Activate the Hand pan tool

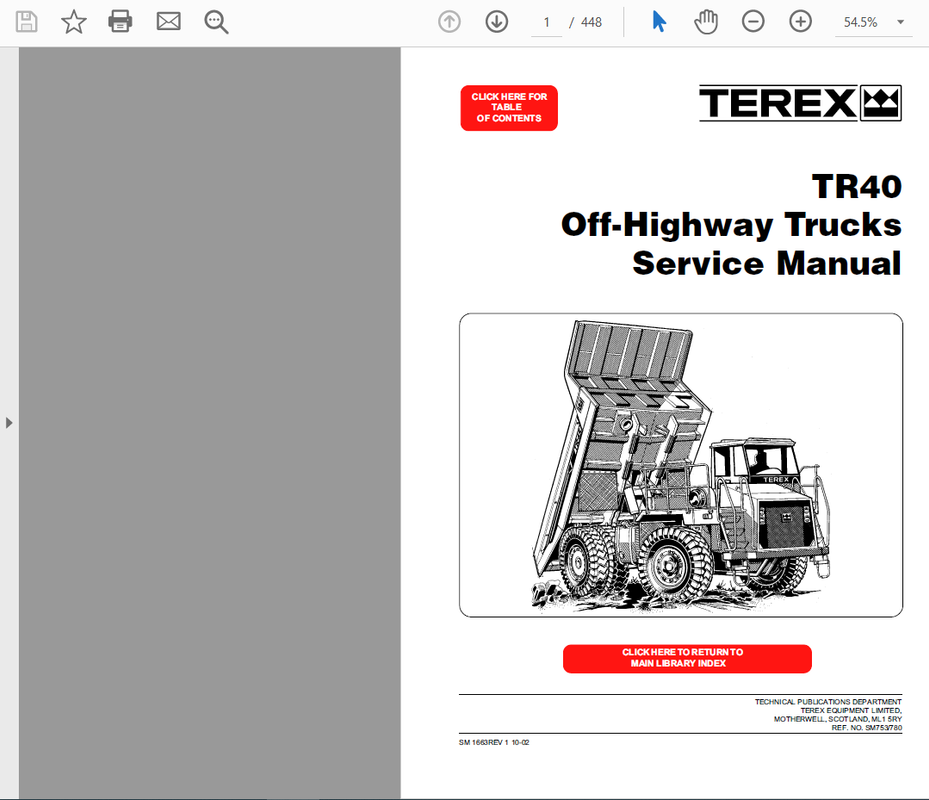tap(706, 22)
